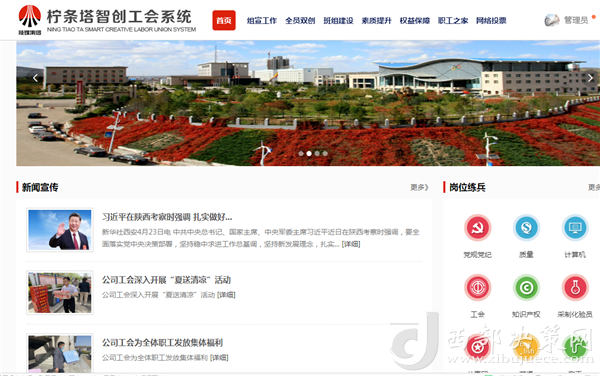This screenshot has height=376, width=600.
Task: Click the 柠条塔 company logo
Action: point(30,20)
